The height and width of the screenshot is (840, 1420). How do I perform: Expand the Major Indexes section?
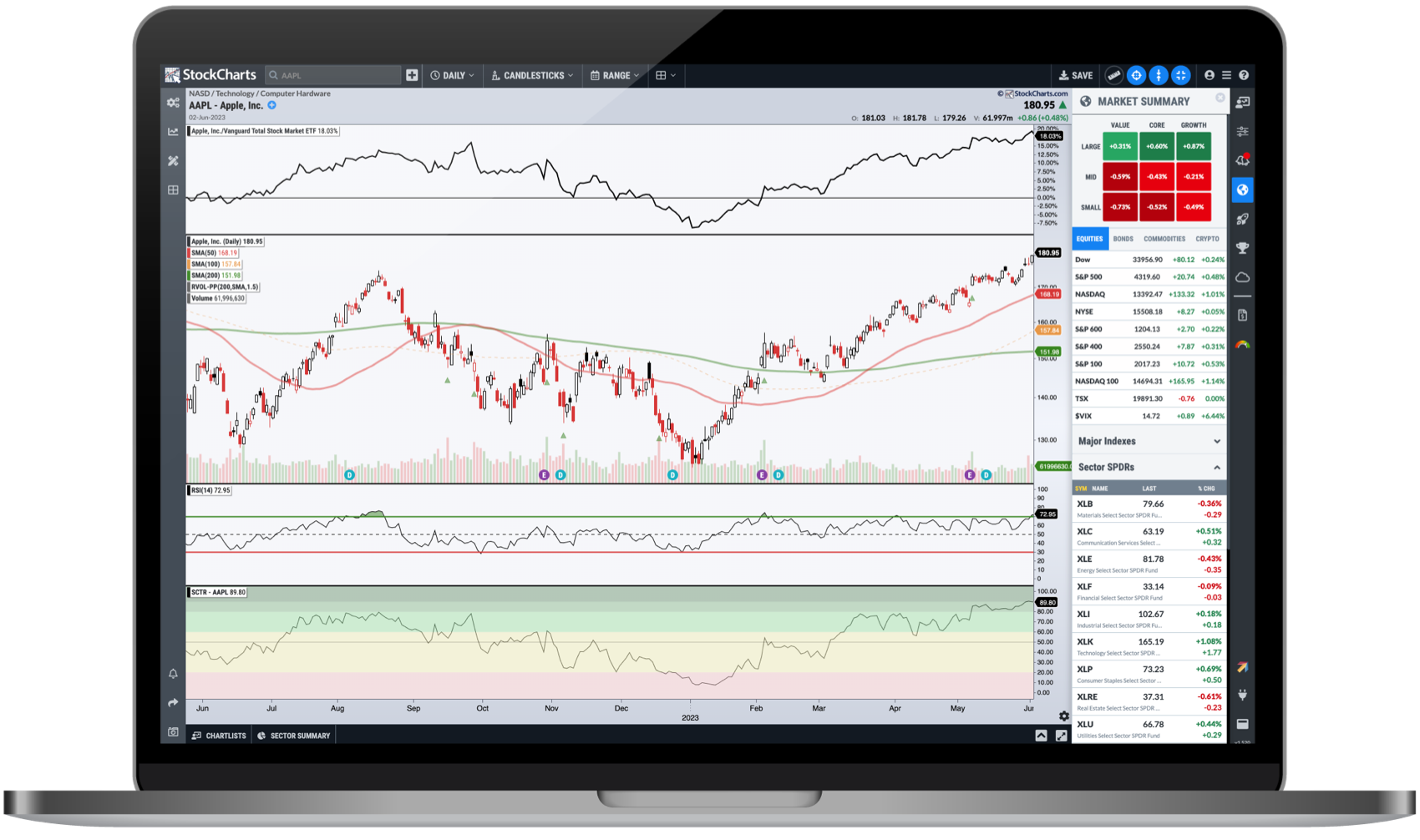(x=1216, y=441)
